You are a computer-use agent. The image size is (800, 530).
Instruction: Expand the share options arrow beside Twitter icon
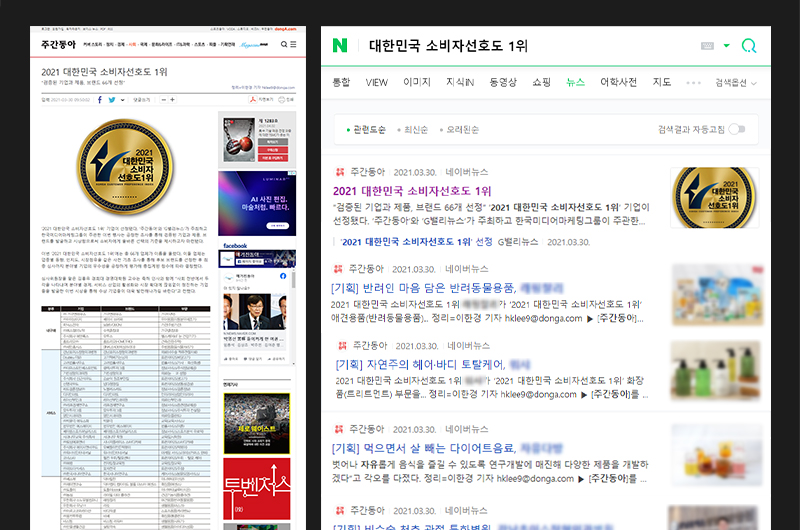coord(122,100)
